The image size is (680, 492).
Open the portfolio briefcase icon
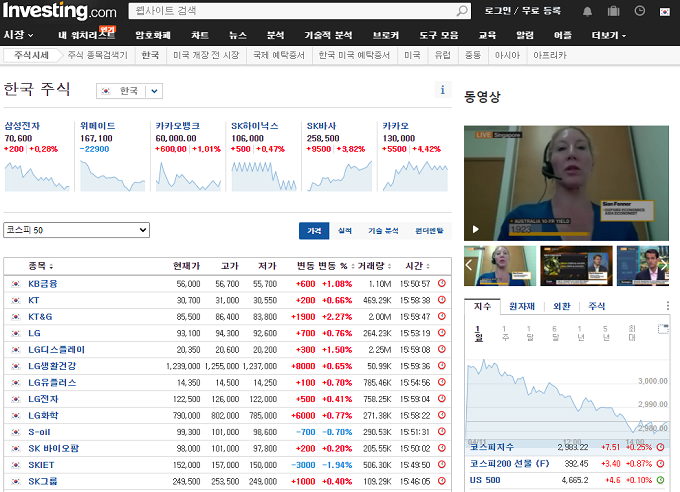coord(613,11)
